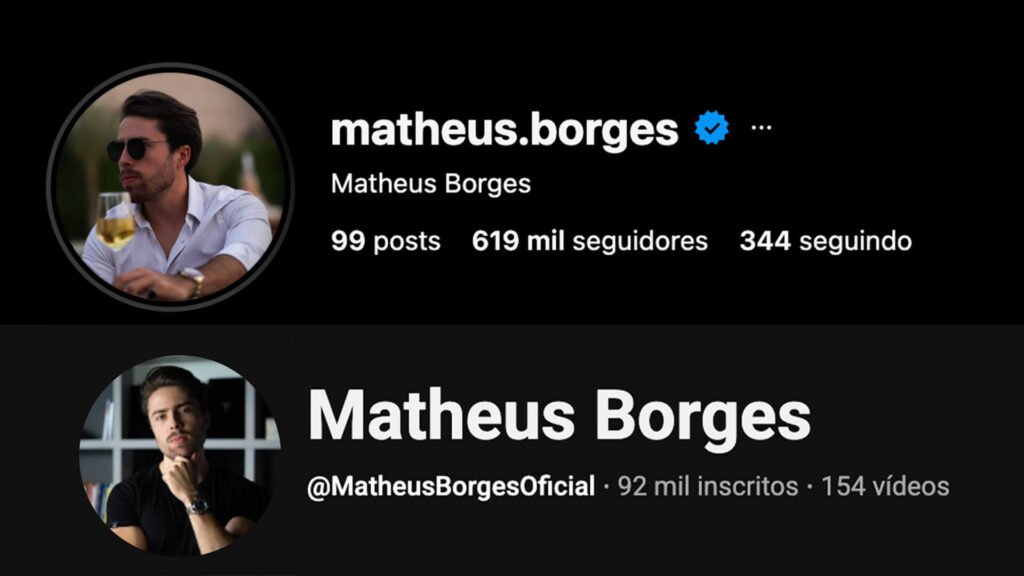Open the Instagram profile photo with sunglasses

coord(170,187)
